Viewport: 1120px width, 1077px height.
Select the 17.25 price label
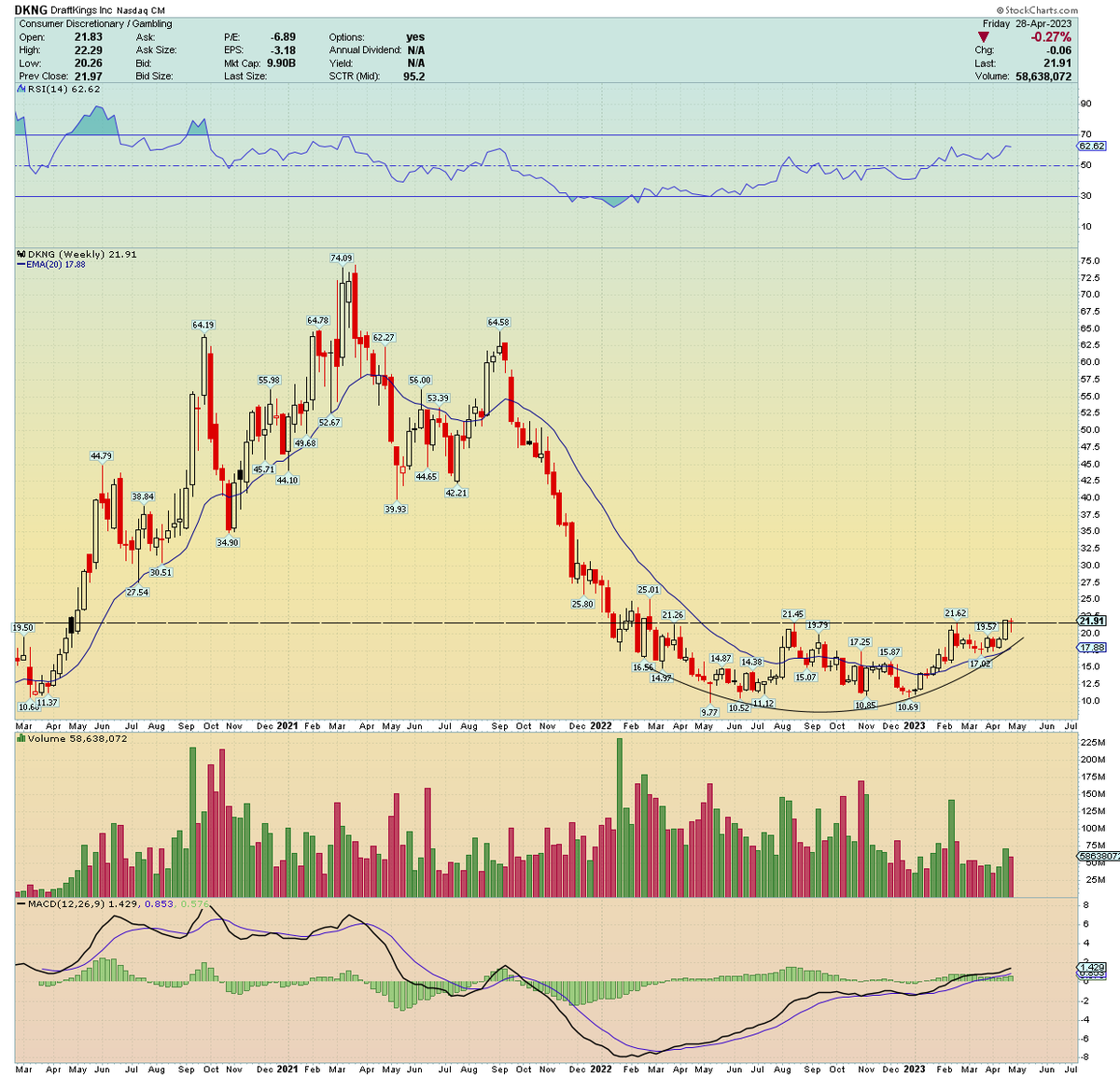point(860,642)
